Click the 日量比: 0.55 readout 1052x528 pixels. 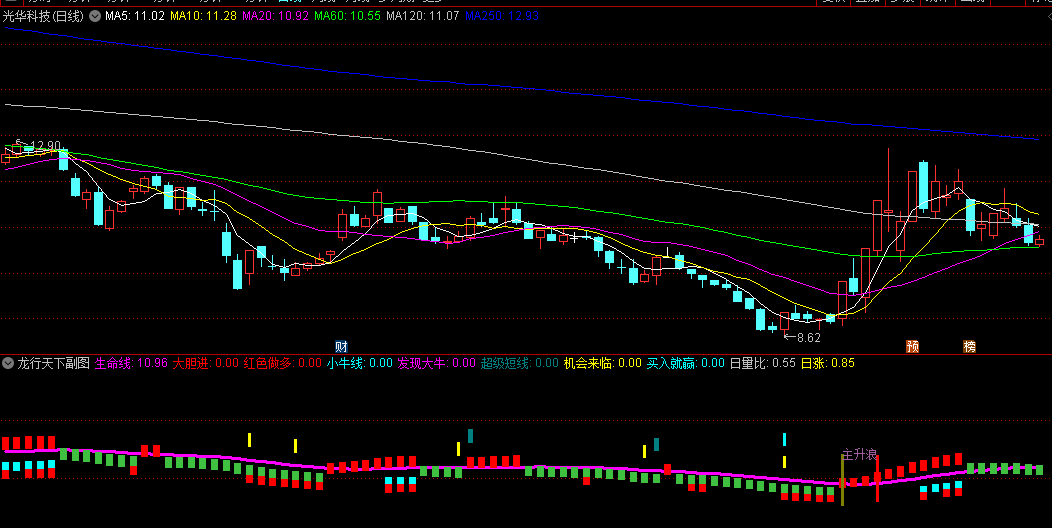coord(763,364)
